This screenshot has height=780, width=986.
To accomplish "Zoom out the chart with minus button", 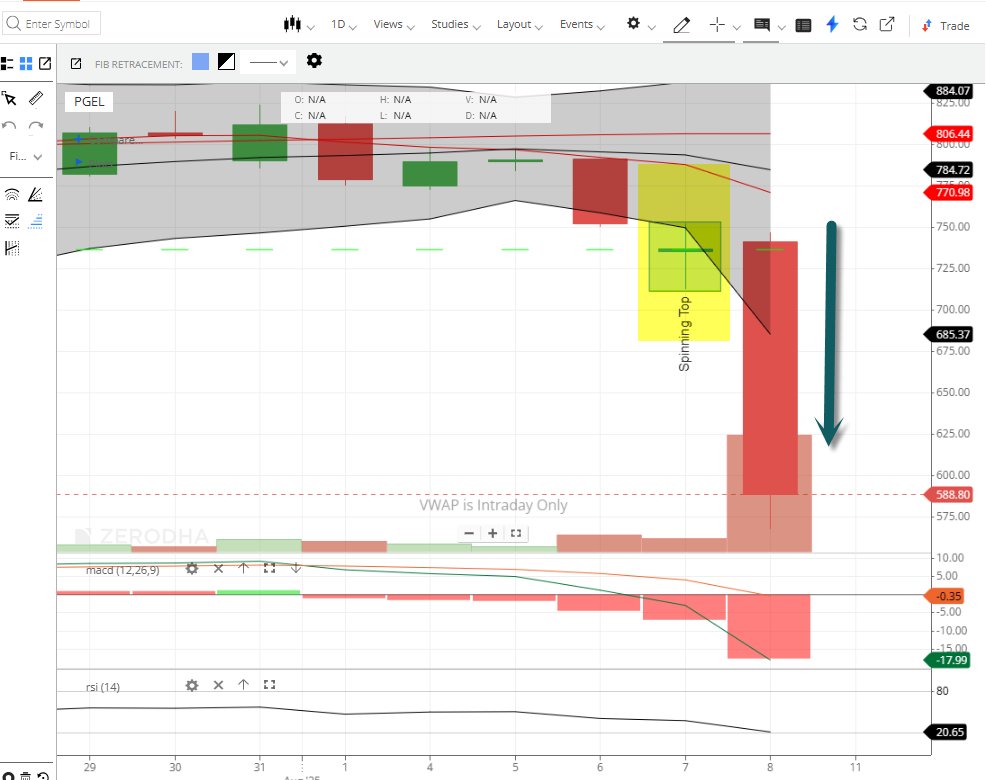I will coord(469,533).
